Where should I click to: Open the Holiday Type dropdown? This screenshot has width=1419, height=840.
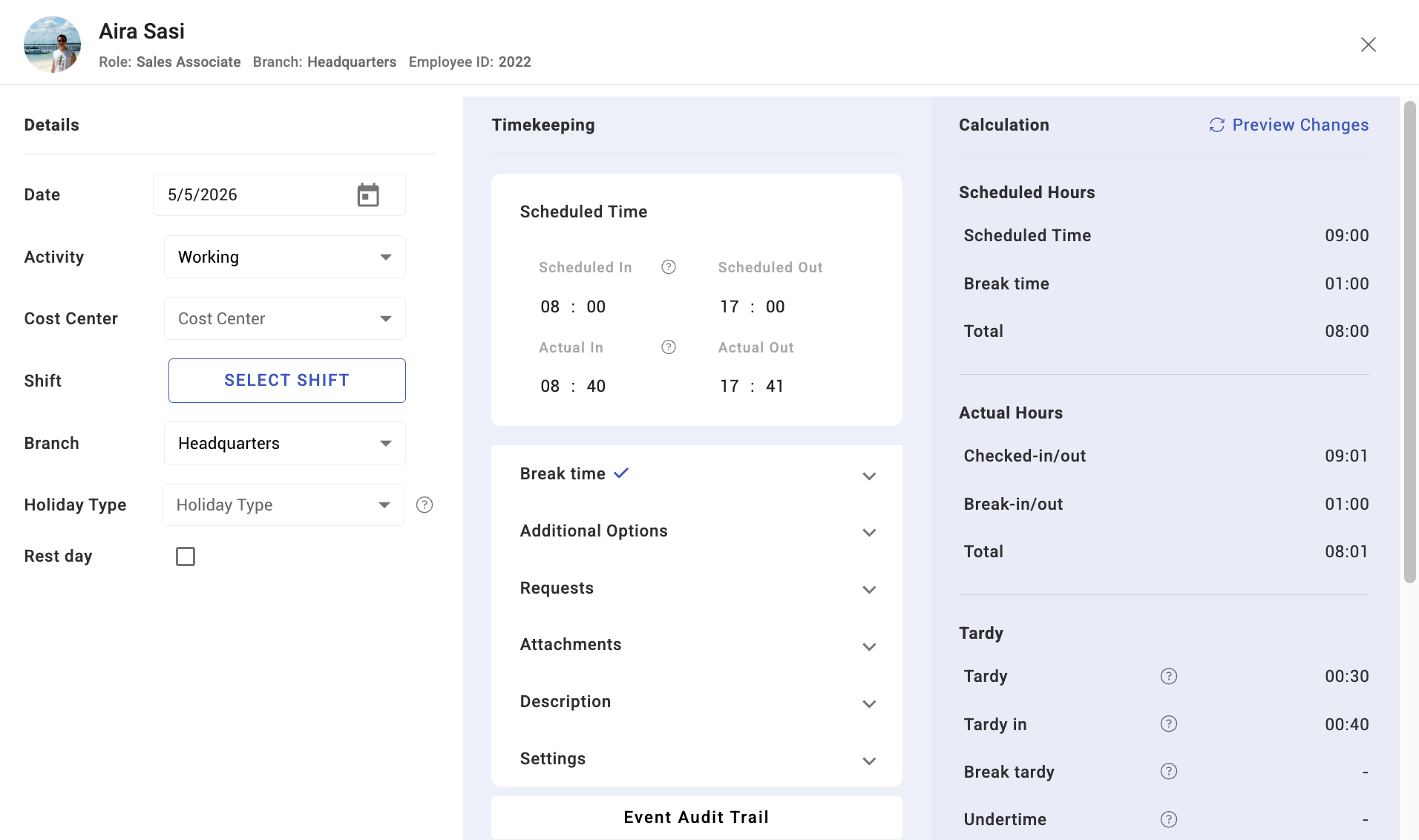[283, 505]
